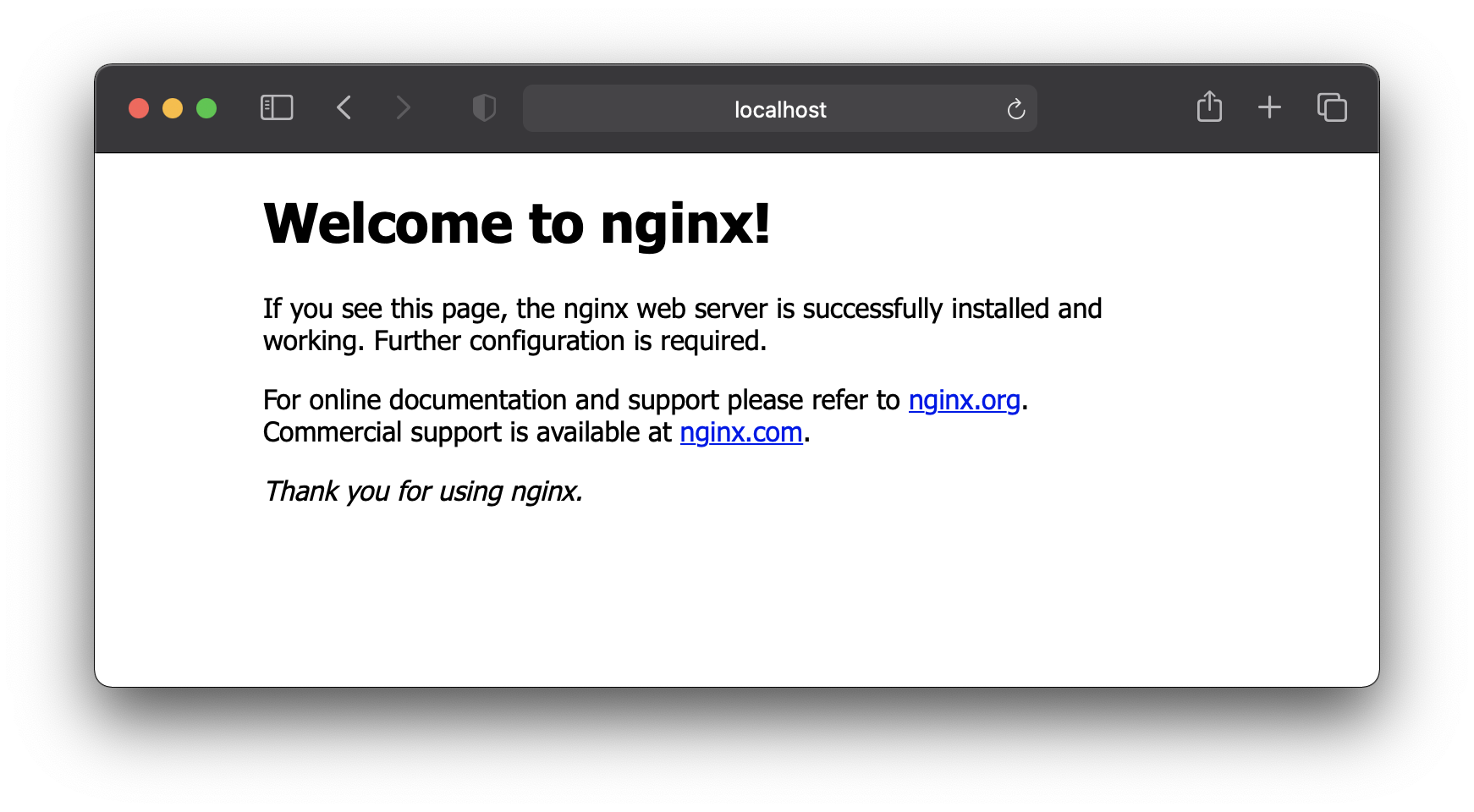Screen dimensions: 1474x812
Task: Reload the localhost page
Action: [x=1016, y=108]
